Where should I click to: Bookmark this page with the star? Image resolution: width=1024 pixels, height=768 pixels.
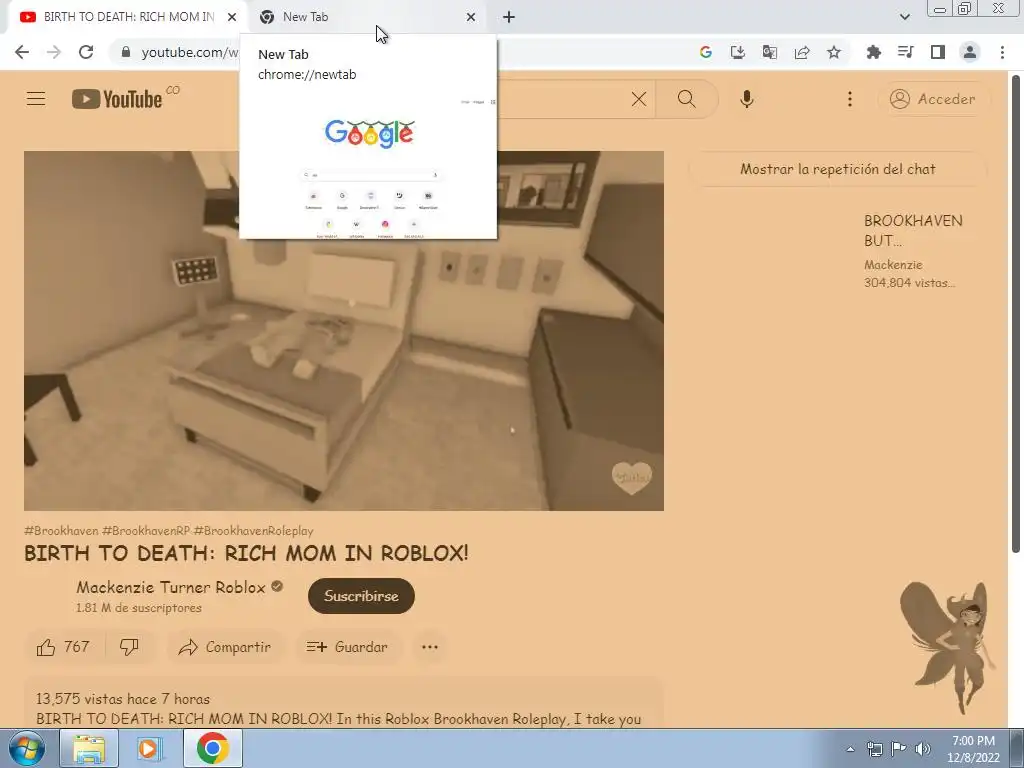coord(833,52)
